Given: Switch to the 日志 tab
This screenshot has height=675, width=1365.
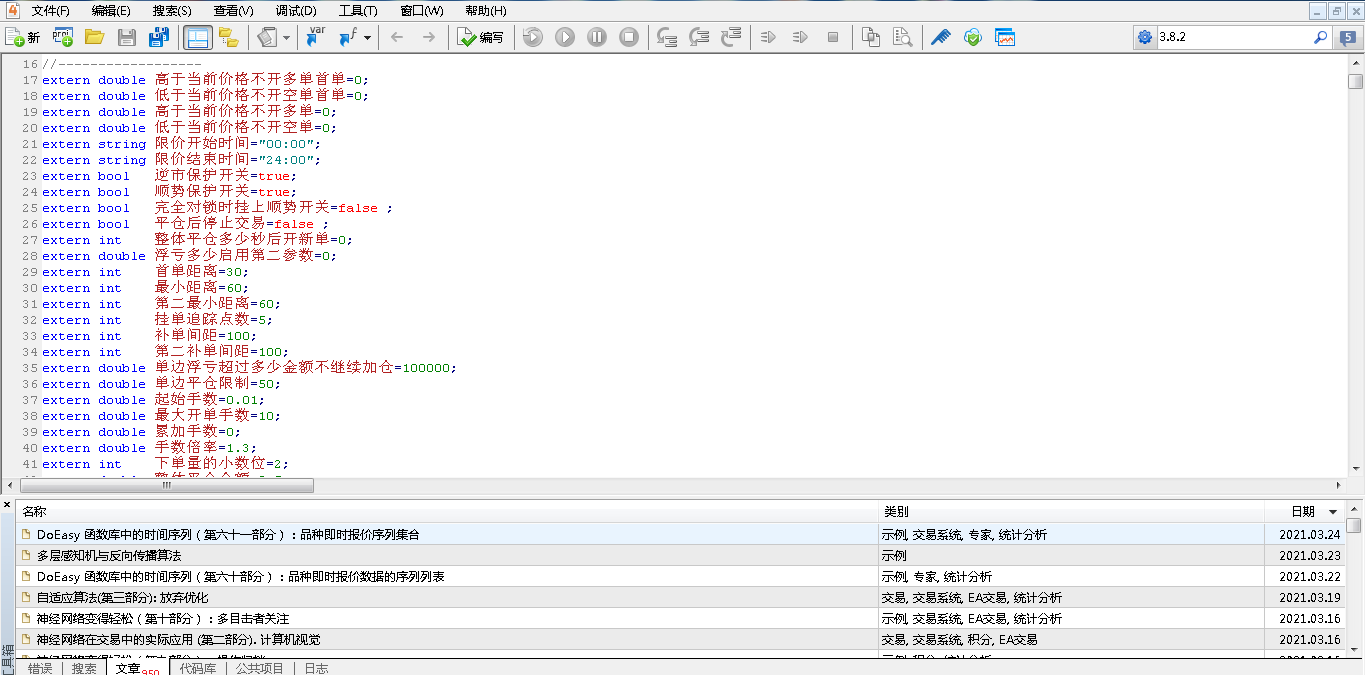Looking at the screenshot, I should click(x=316, y=668).
